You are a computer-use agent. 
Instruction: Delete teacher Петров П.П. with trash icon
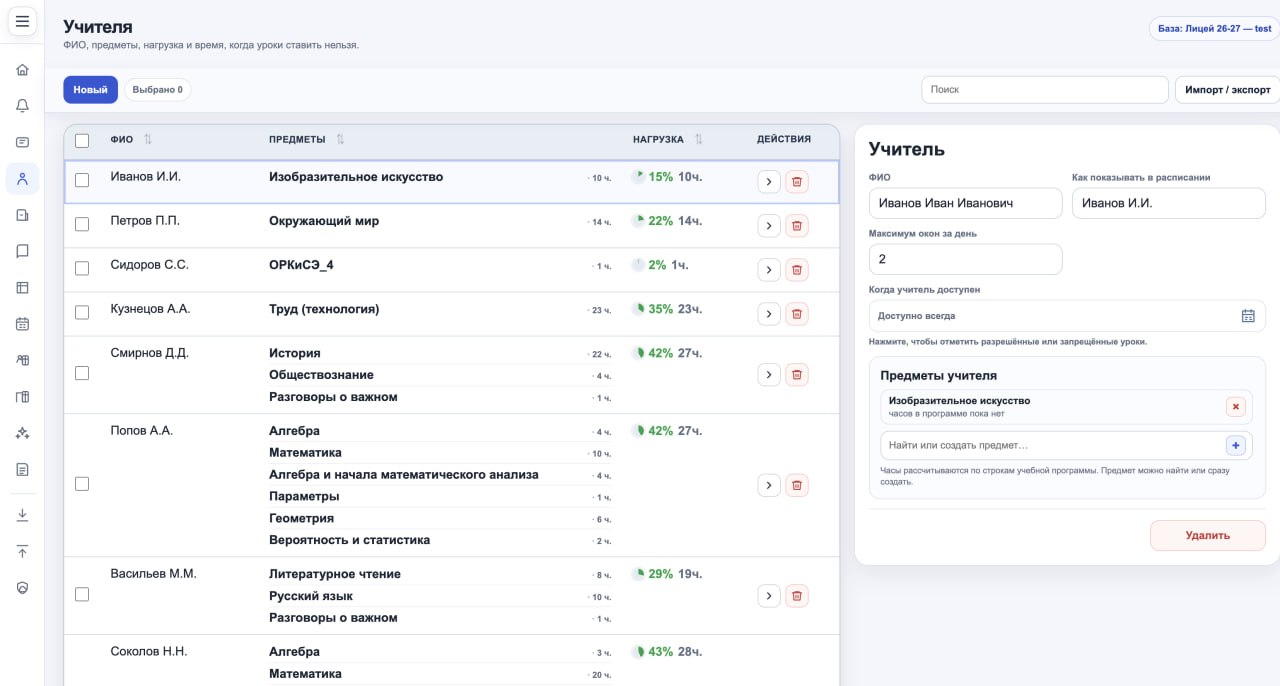[x=797, y=226]
